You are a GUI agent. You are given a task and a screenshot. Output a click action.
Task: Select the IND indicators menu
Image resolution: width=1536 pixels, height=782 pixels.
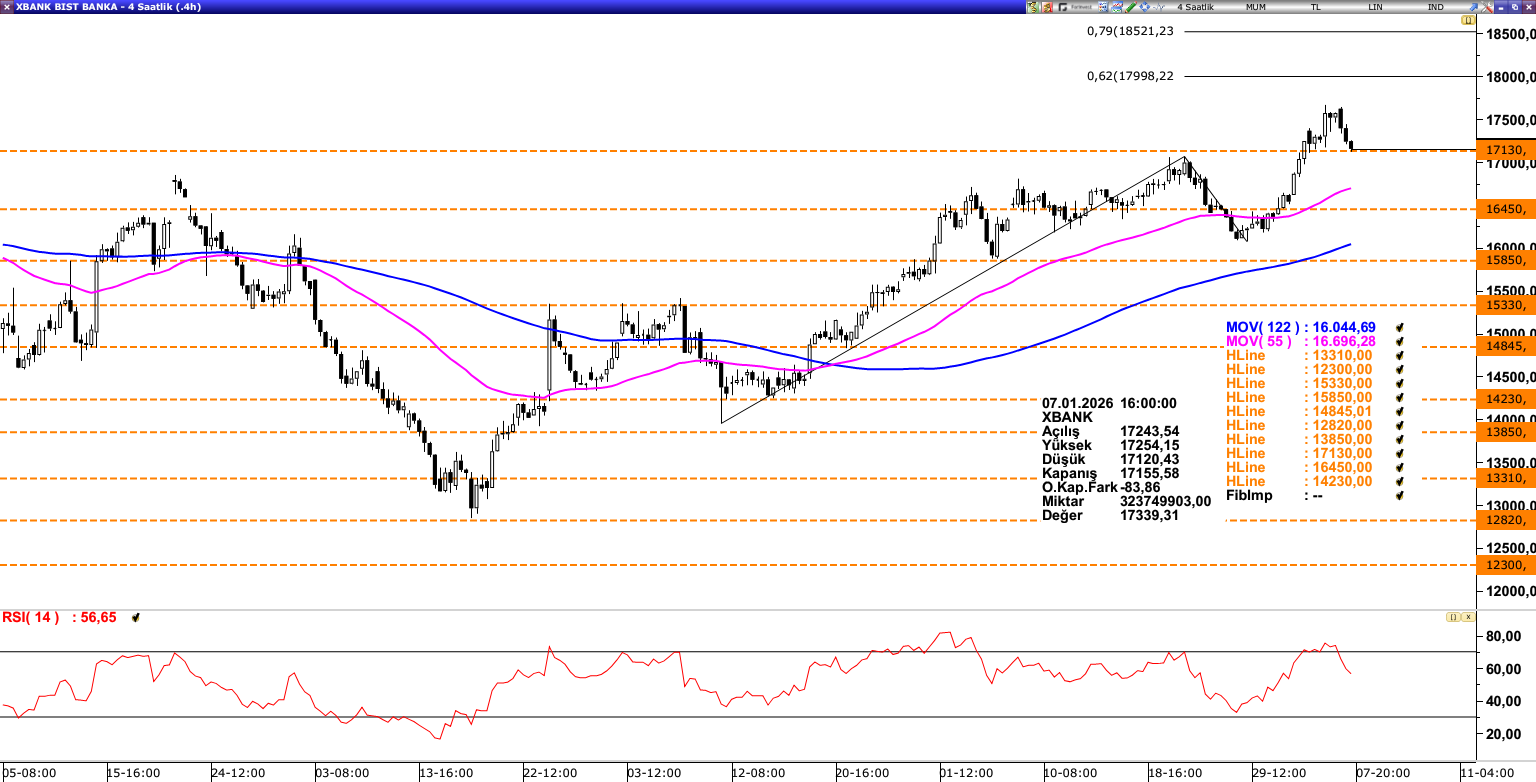[x=1435, y=7]
